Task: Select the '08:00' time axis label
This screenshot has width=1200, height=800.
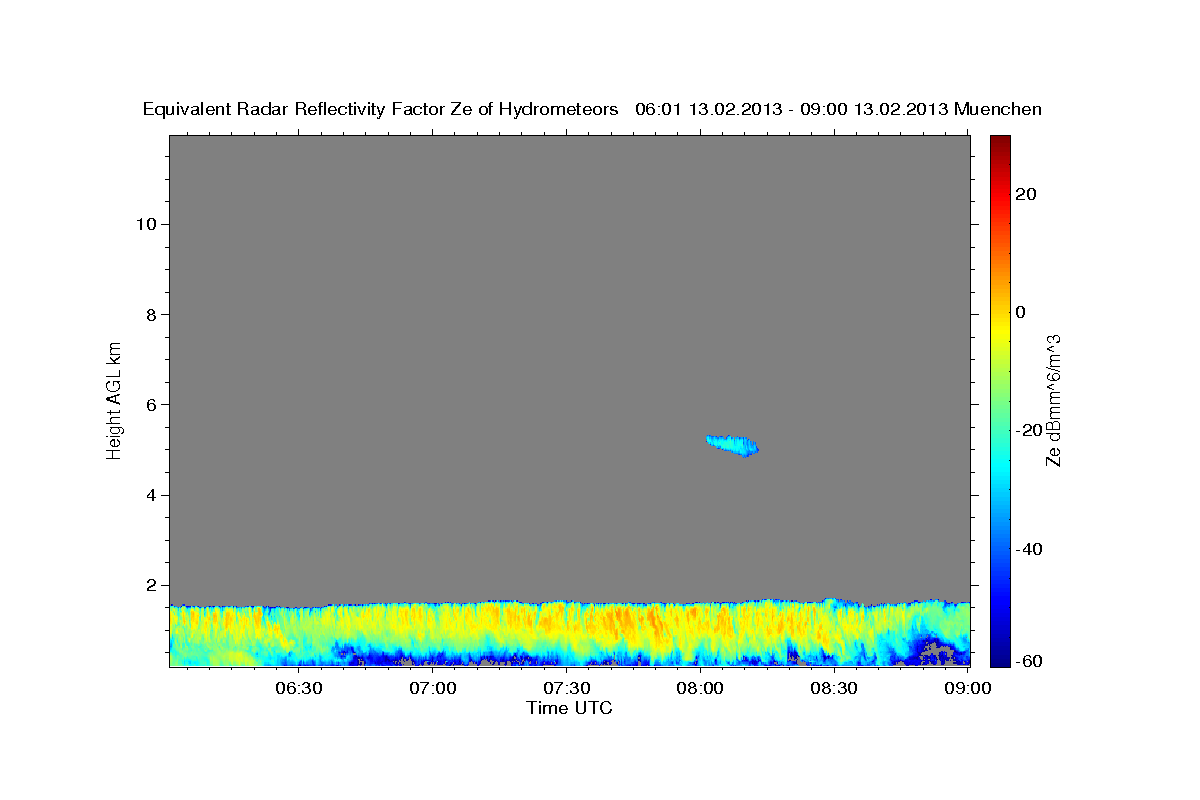Action: pyautogui.click(x=701, y=688)
